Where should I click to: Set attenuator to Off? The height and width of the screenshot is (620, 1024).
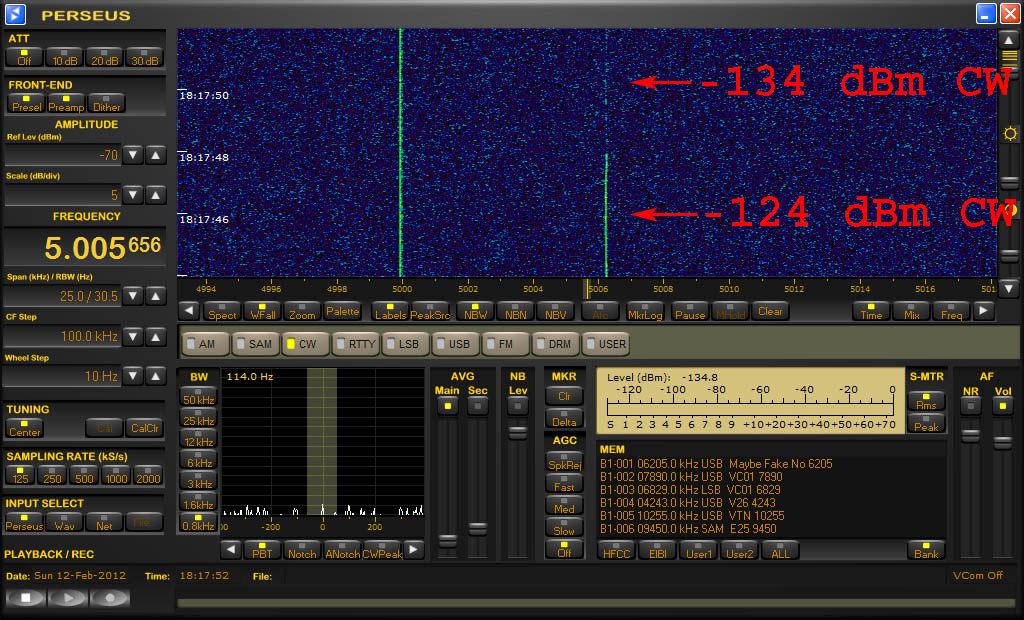pyautogui.click(x=24, y=57)
